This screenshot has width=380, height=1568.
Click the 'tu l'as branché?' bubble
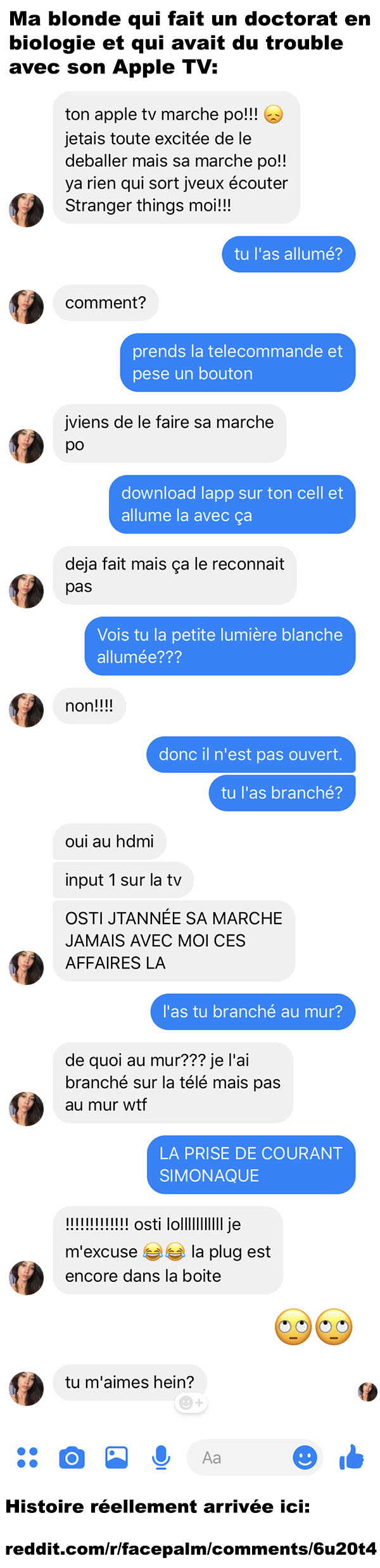[x=282, y=793]
